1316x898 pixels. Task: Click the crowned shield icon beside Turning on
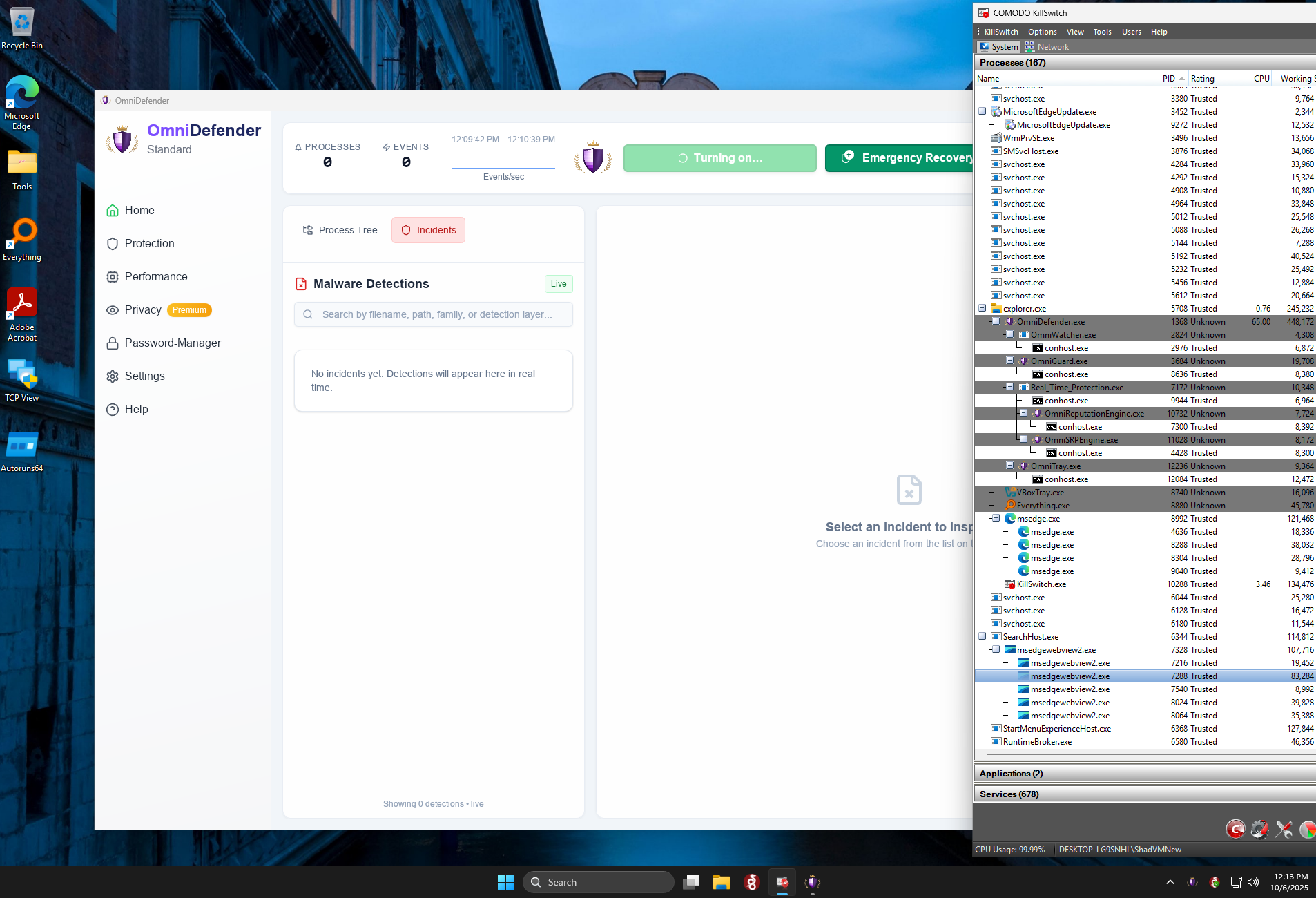(x=593, y=158)
